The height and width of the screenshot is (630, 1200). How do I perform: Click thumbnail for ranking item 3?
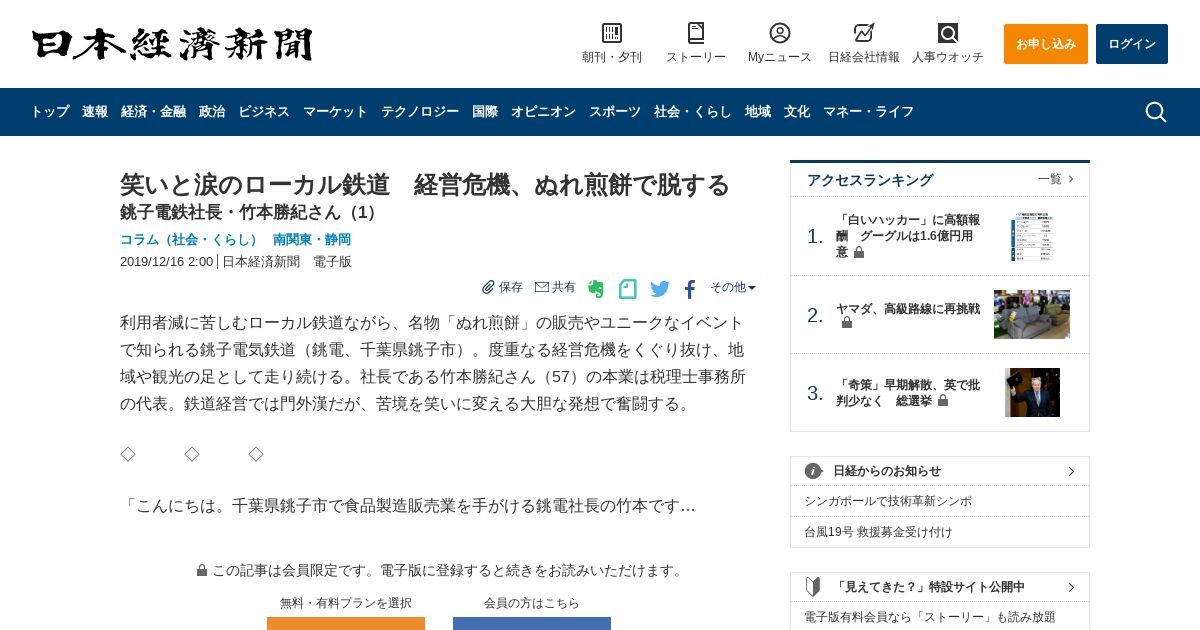[x=1032, y=393]
